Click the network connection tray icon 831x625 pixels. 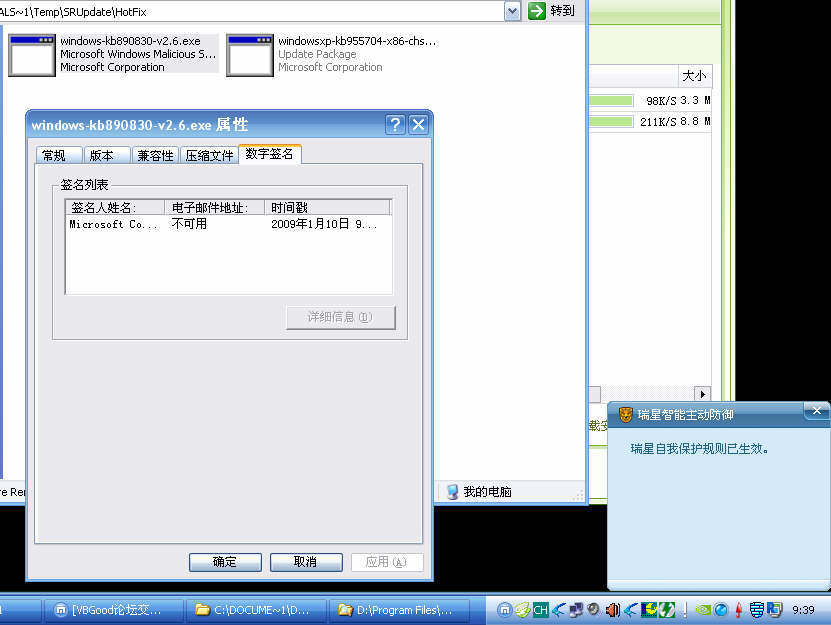click(x=576, y=610)
